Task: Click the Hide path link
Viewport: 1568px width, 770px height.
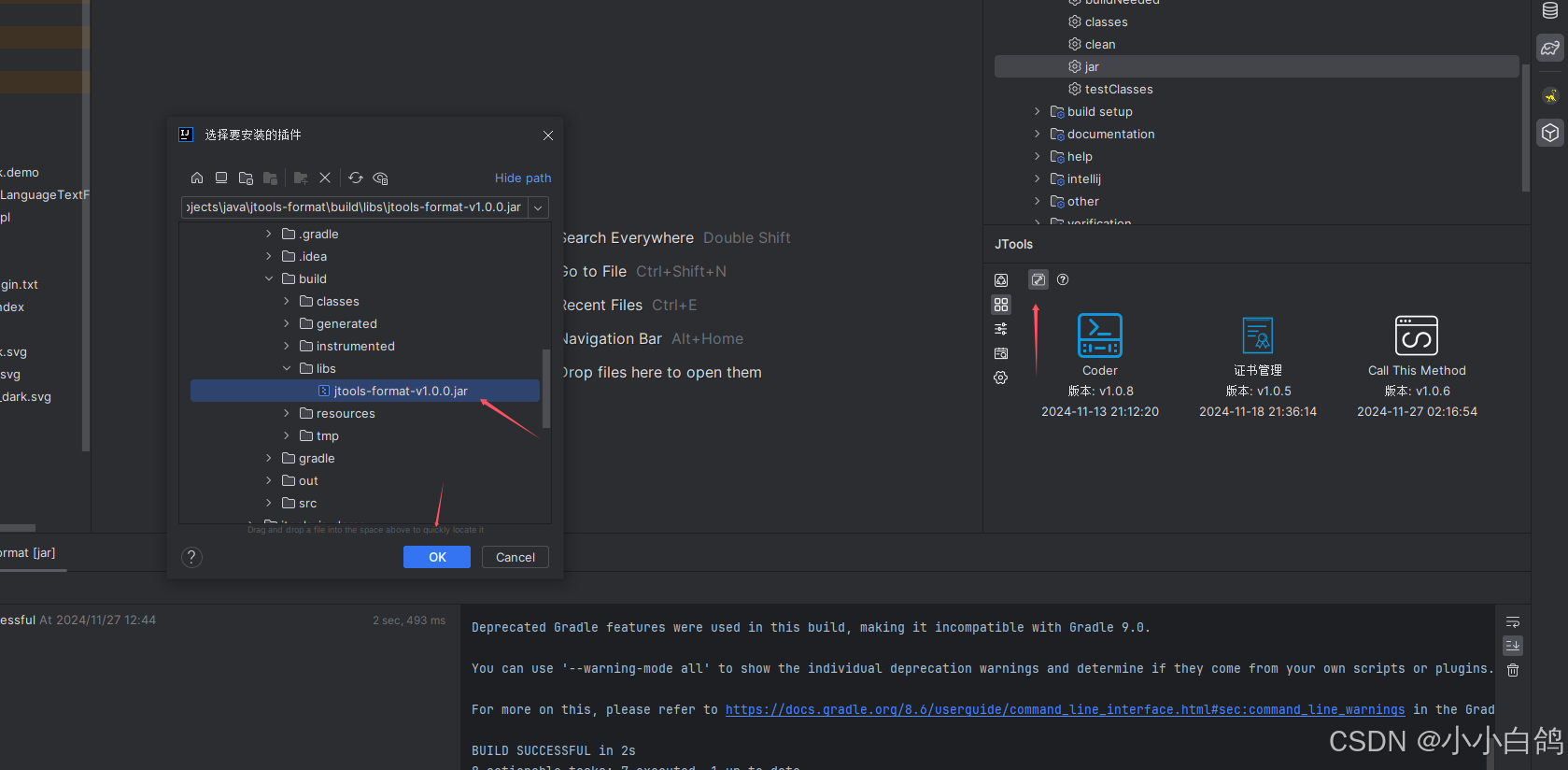Action: 523,178
